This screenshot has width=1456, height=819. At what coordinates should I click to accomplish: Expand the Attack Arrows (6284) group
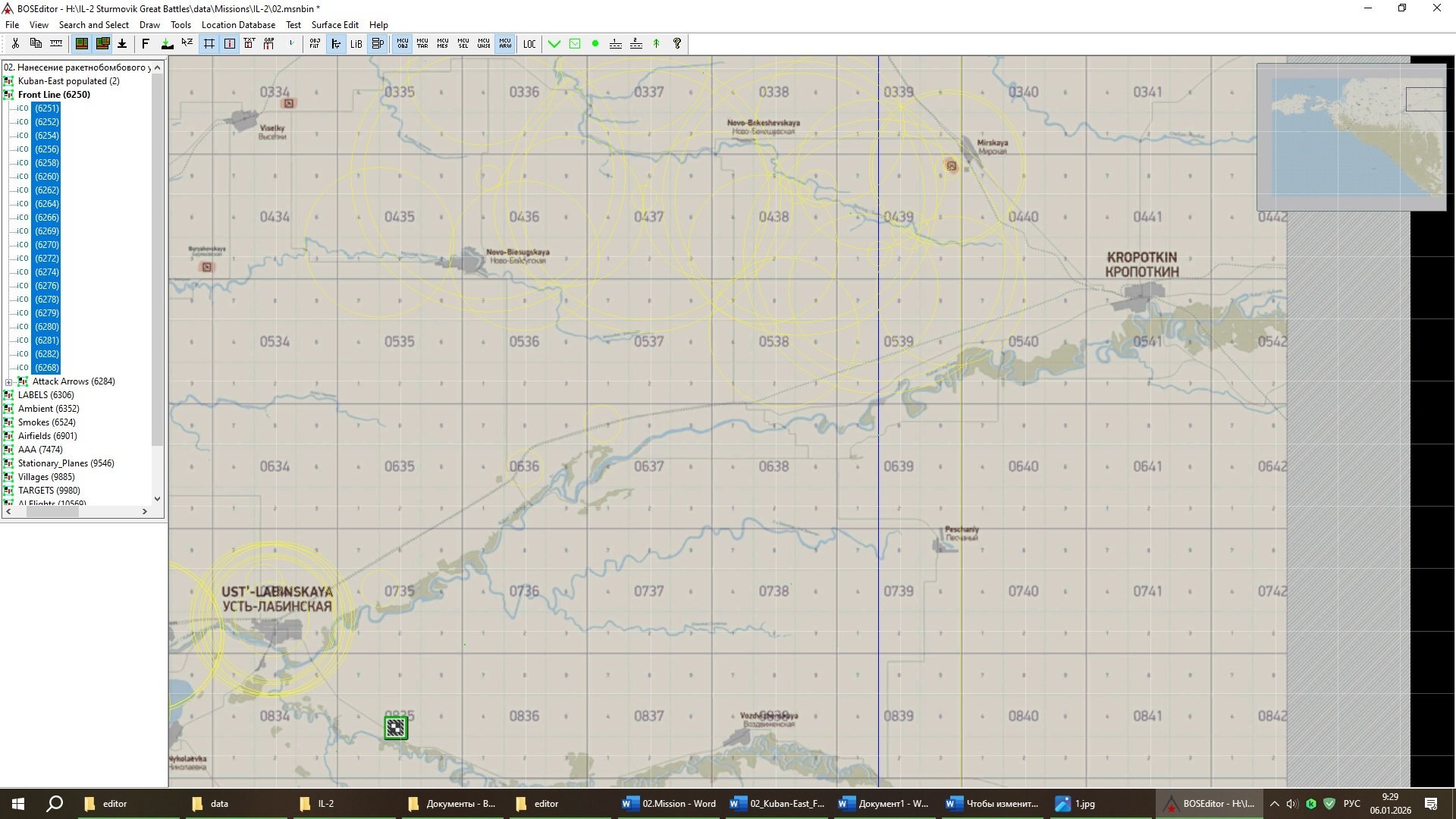coord(8,381)
